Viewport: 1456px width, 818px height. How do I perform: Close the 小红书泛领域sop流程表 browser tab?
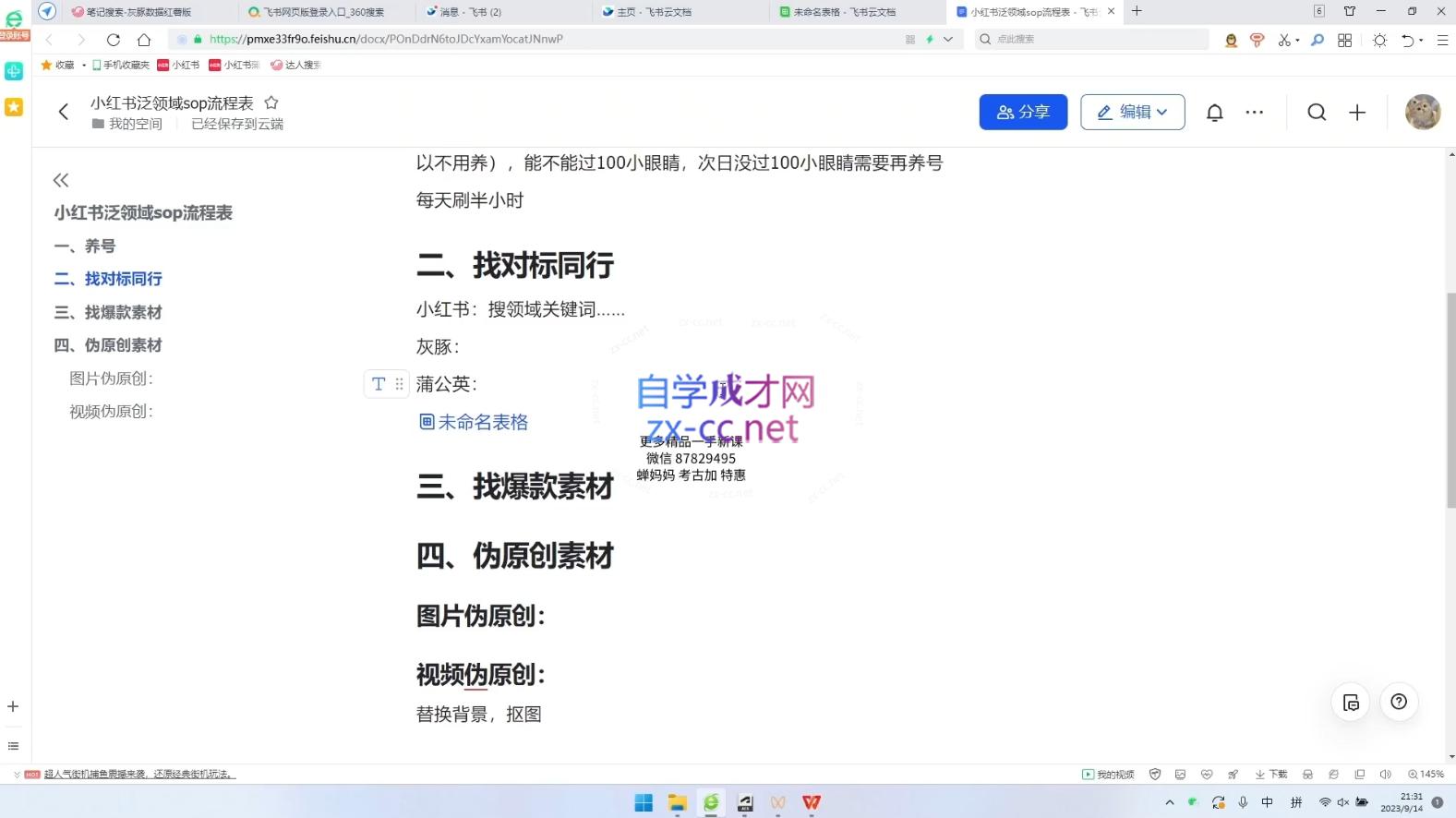1111,11
